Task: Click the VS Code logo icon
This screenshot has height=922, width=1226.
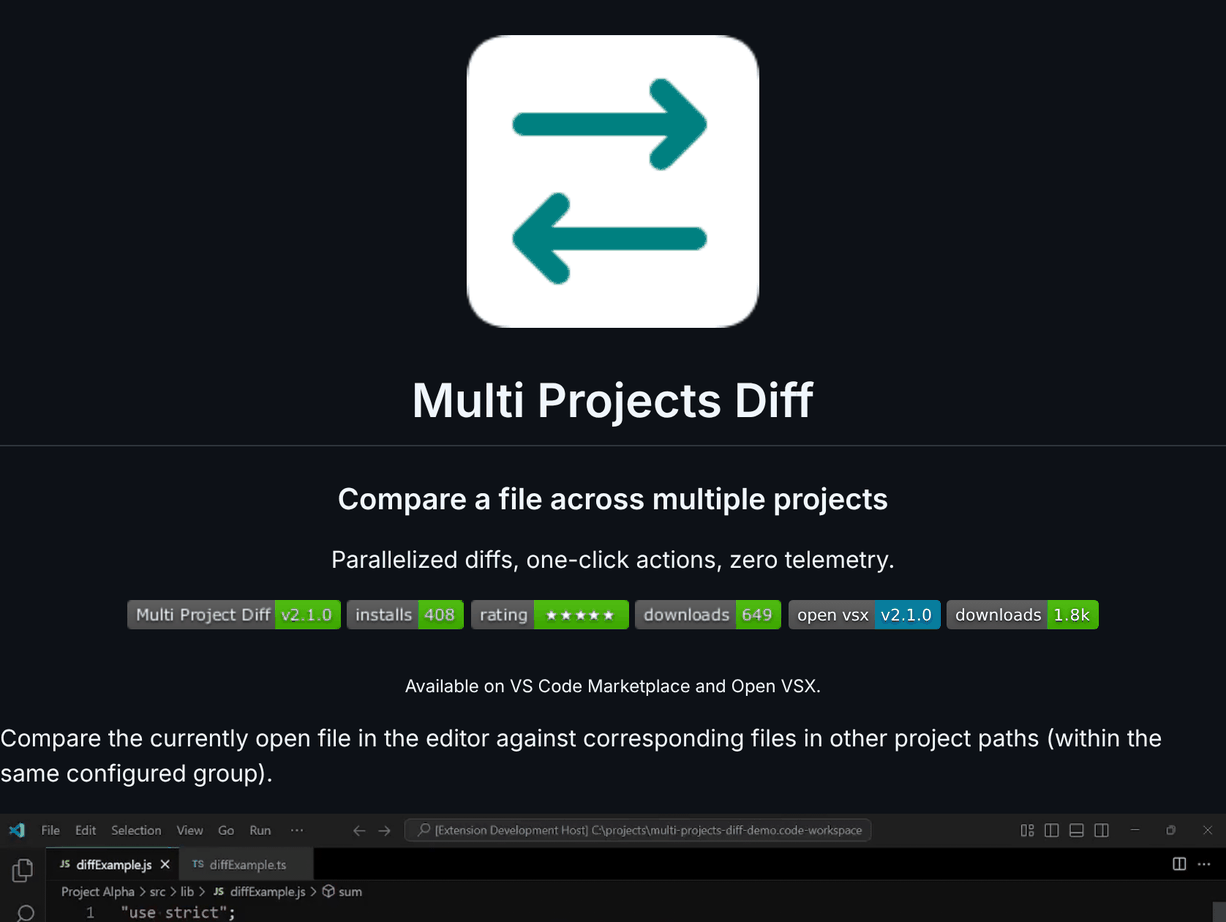Action: click(x=17, y=830)
